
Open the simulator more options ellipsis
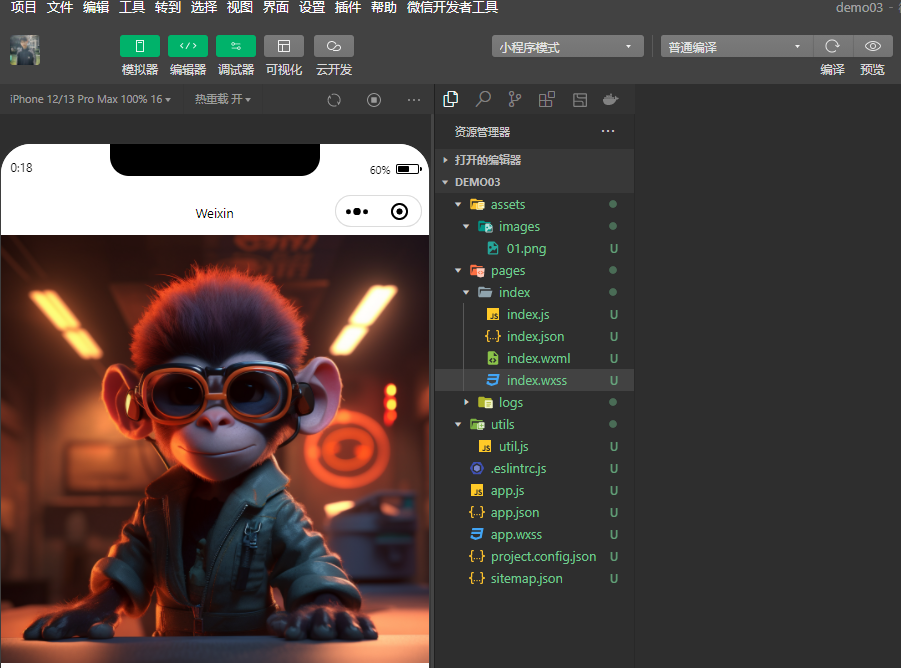point(414,100)
